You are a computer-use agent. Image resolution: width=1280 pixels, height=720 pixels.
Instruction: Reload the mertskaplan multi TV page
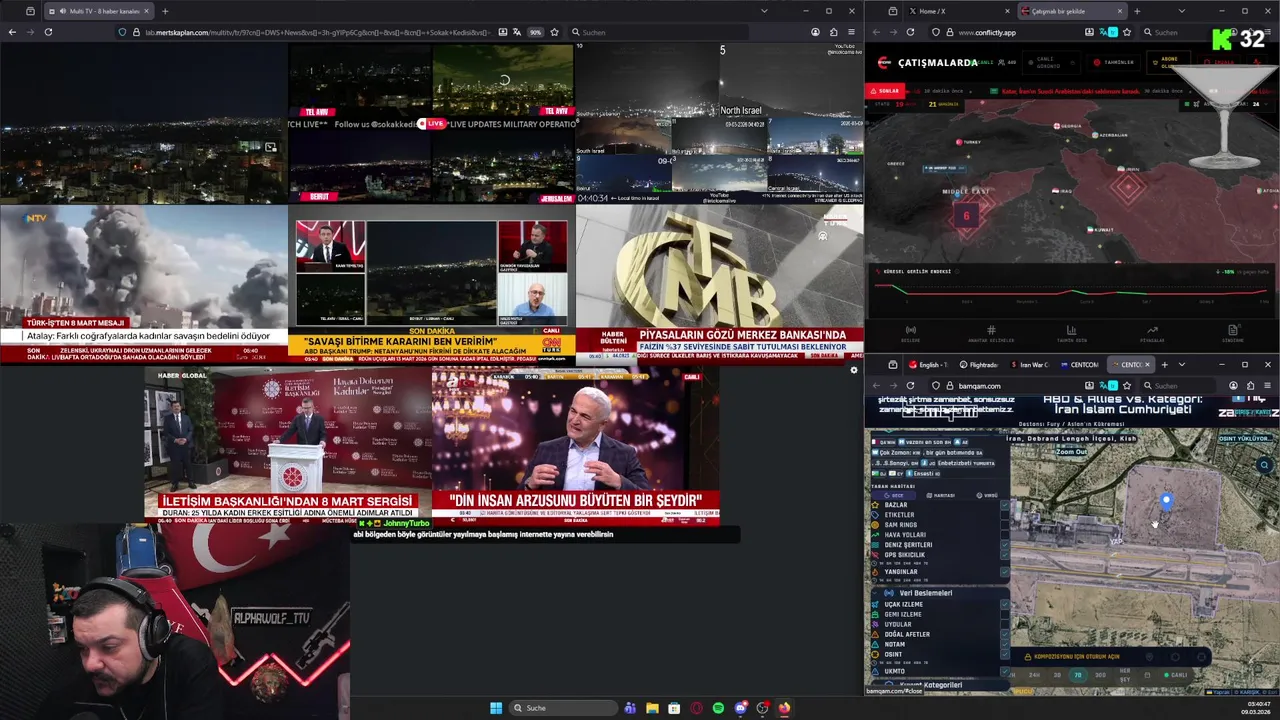coord(48,32)
